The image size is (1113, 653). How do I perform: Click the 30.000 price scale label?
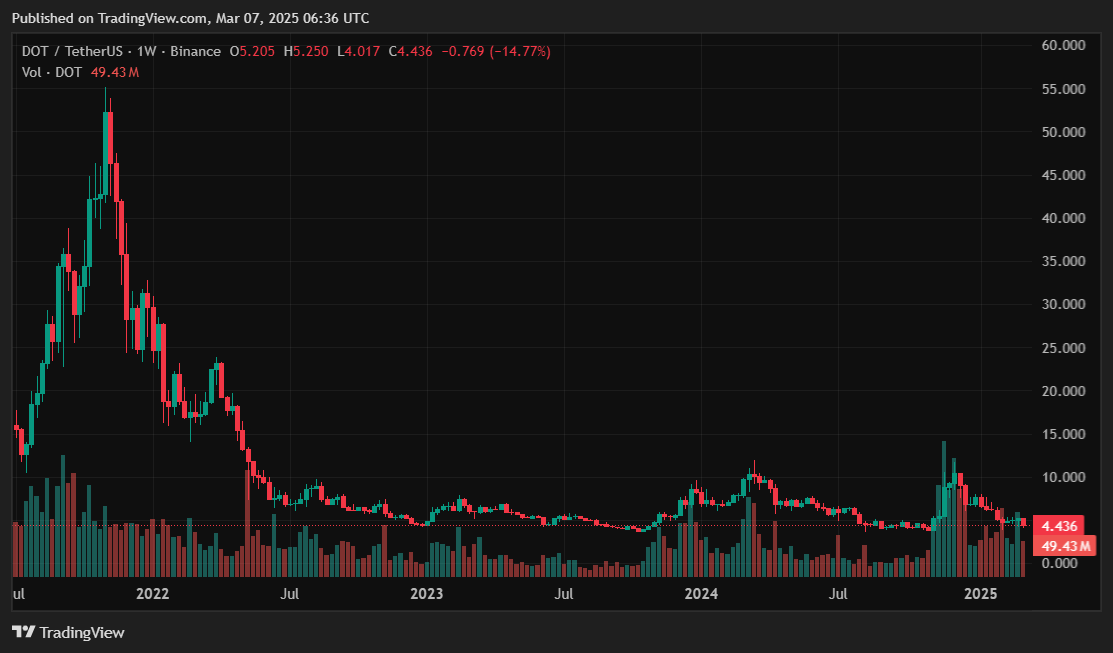tap(1063, 305)
